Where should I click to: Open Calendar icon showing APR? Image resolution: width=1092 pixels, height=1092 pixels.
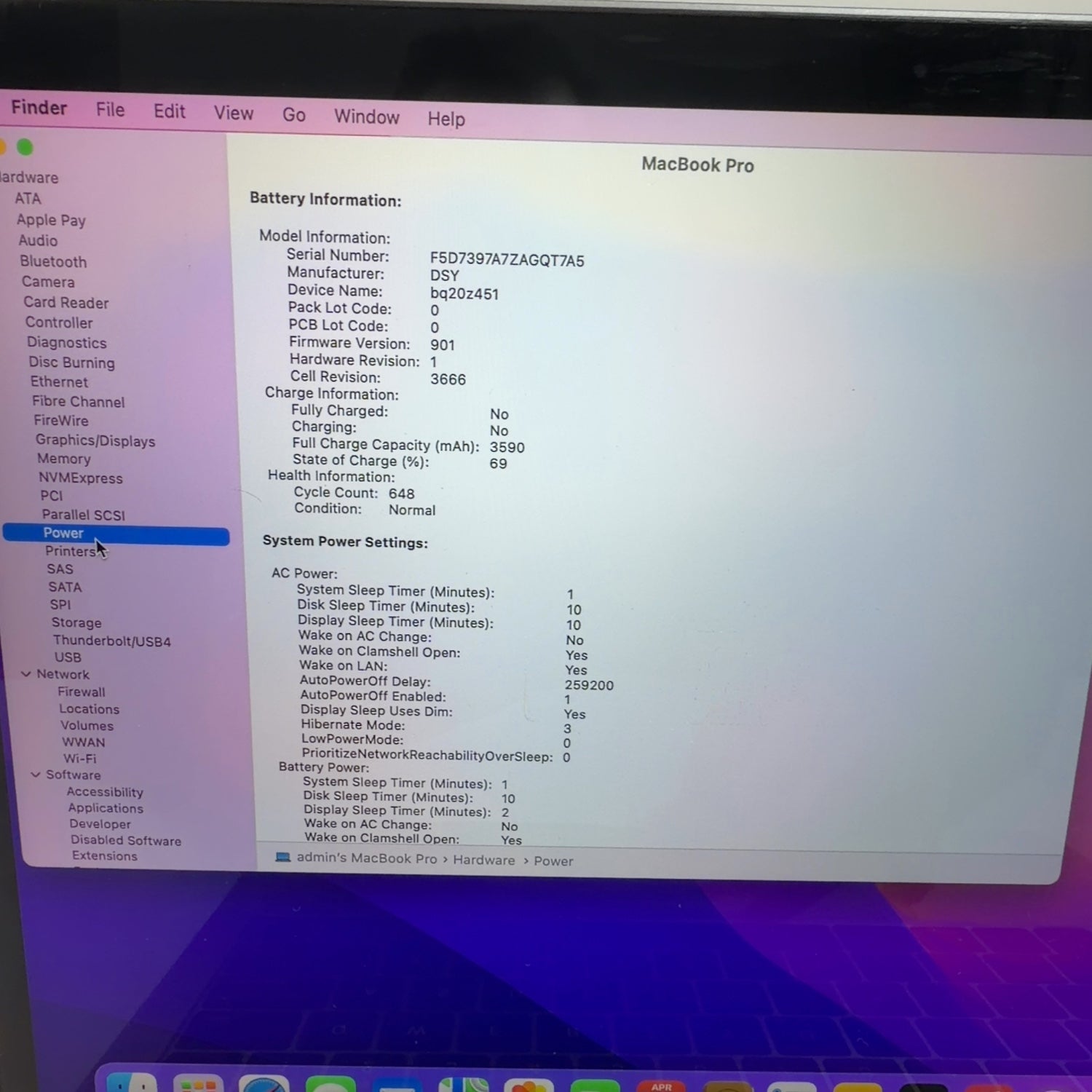click(x=661, y=1085)
